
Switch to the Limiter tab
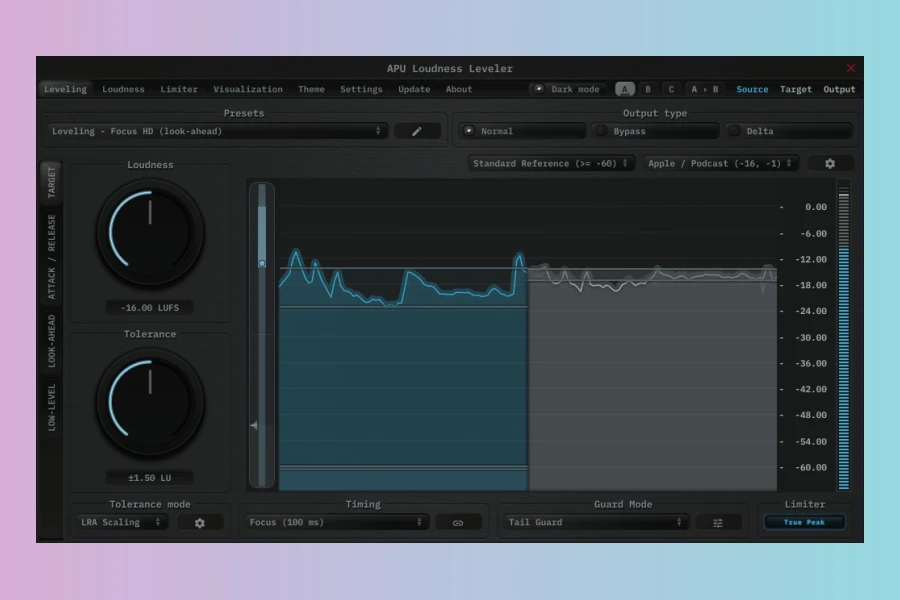[x=179, y=89]
